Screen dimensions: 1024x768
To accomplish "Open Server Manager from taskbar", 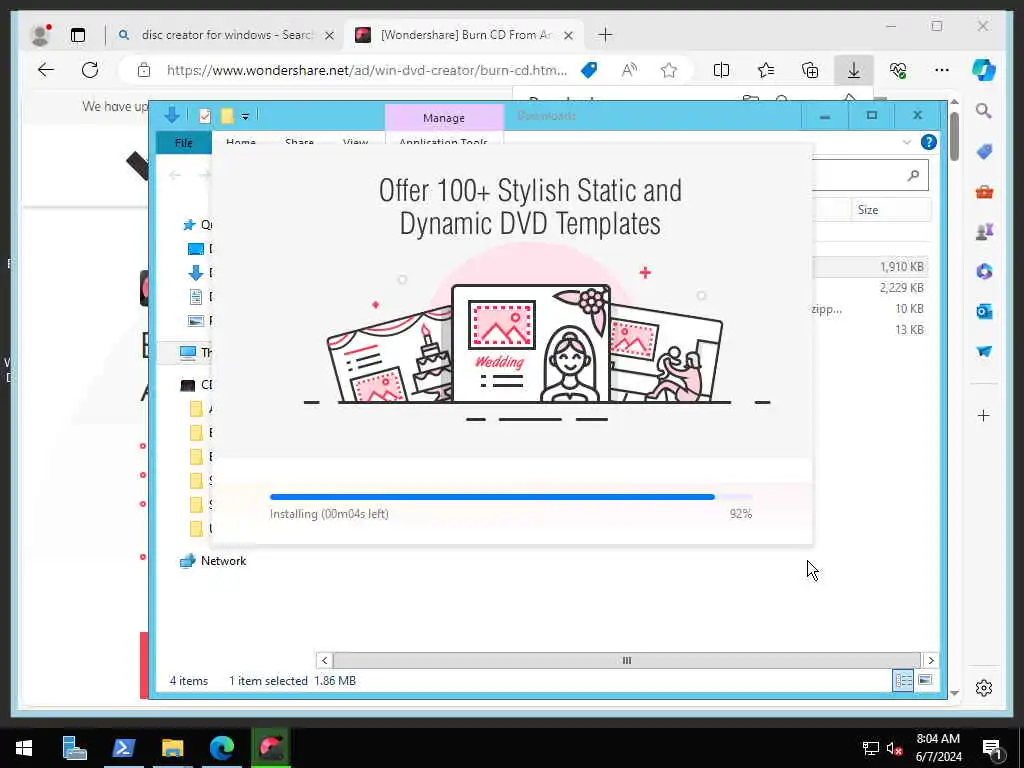I will click(74, 748).
